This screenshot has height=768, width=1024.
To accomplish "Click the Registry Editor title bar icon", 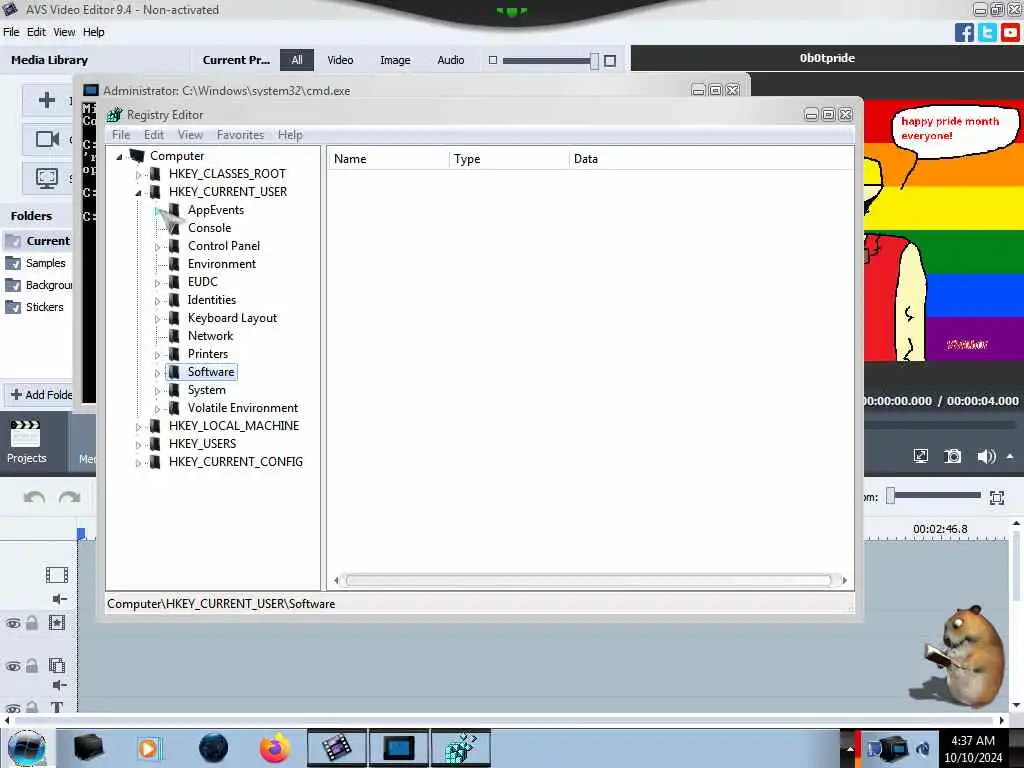I will (x=115, y=114).
